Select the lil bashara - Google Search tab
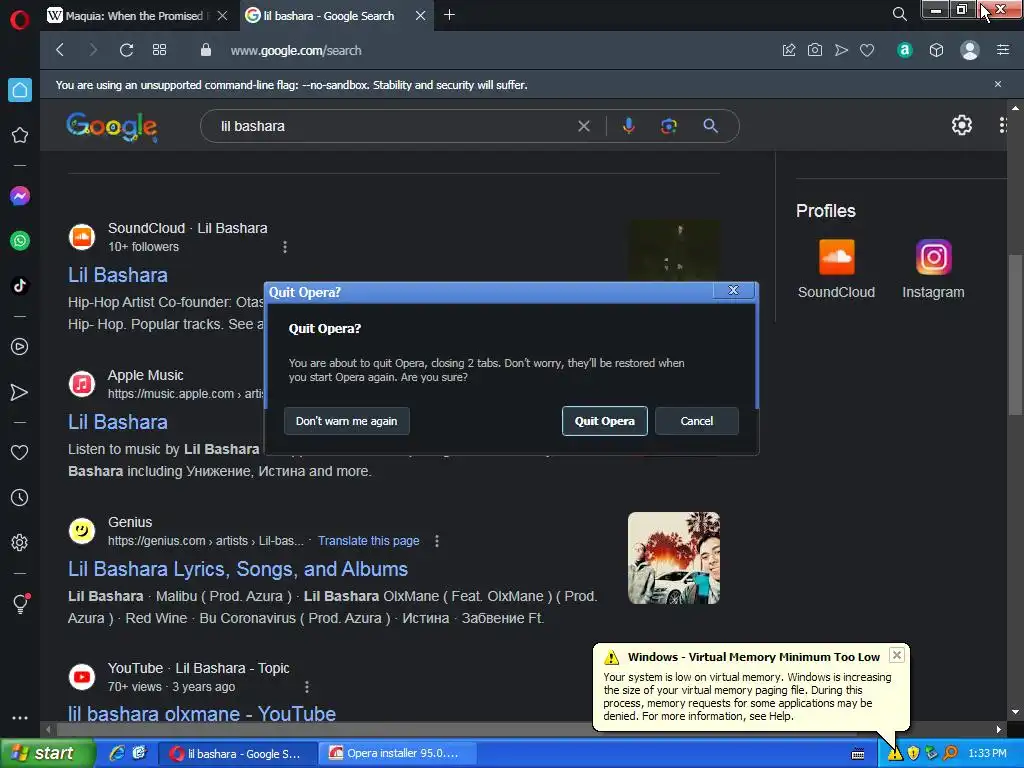Image resolution: width=1024 pixels, height=768 pixels. (328, 16)
